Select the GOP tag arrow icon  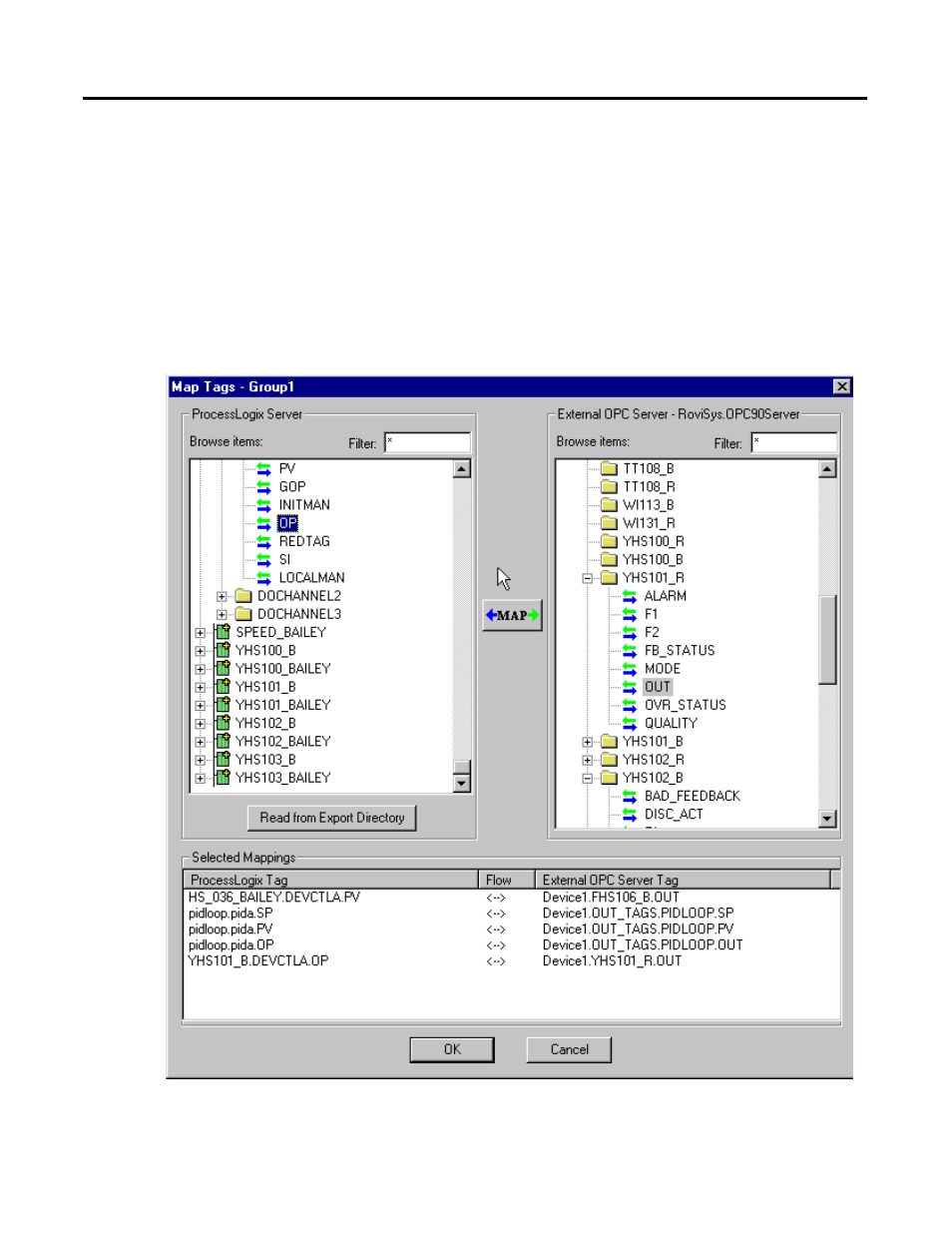tap(263, 487)
